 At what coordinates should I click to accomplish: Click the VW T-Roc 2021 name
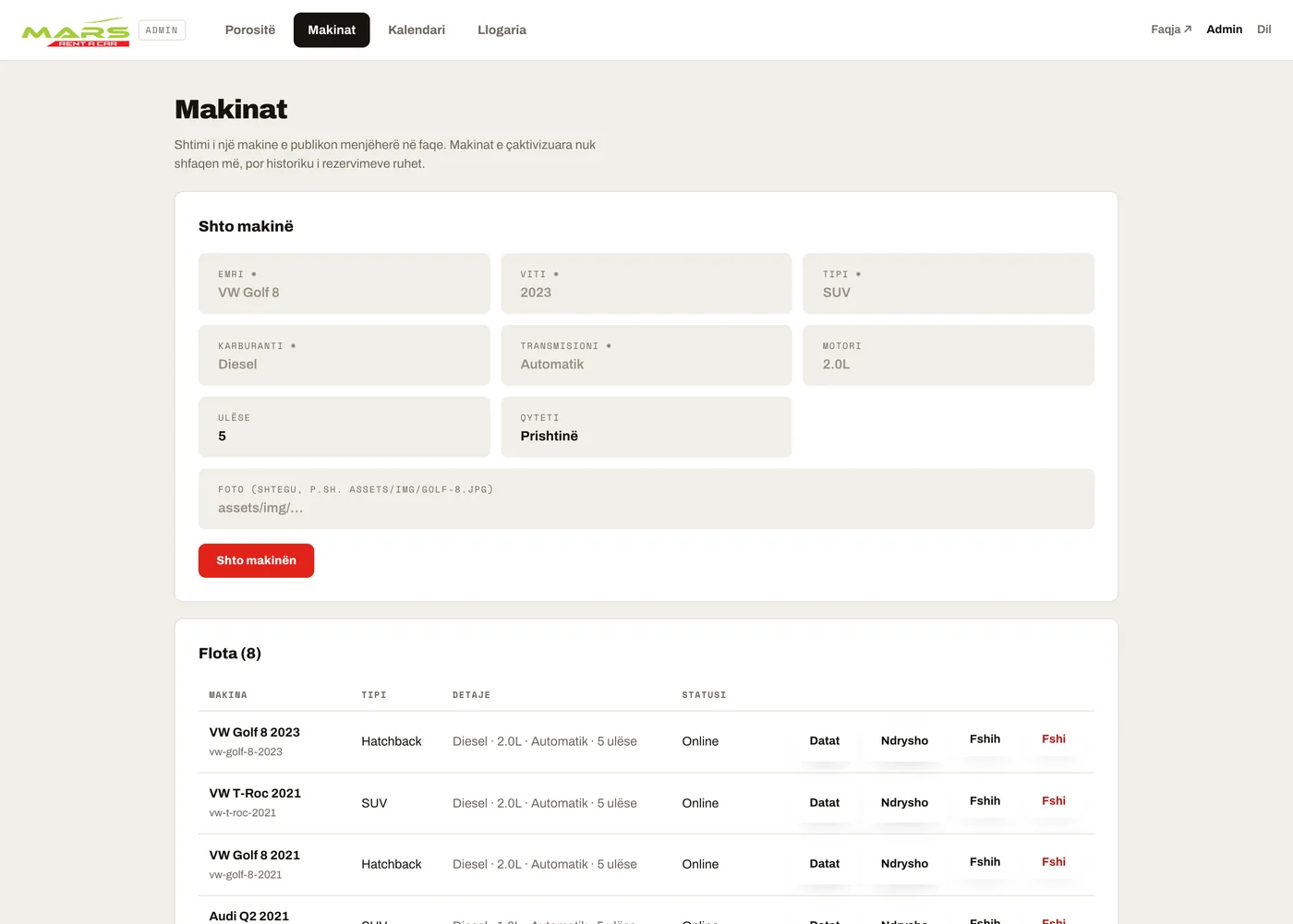[255, 793]
